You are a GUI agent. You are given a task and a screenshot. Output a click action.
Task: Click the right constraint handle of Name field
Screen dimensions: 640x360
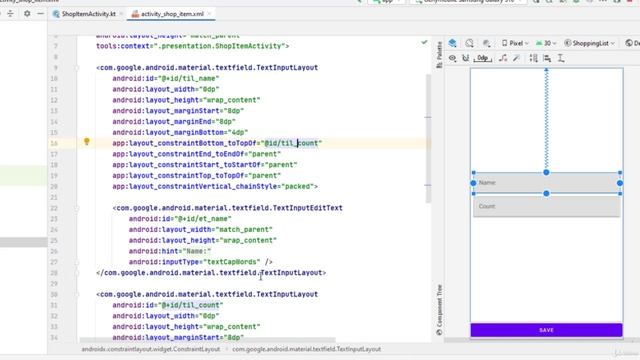tap(620, 183)
